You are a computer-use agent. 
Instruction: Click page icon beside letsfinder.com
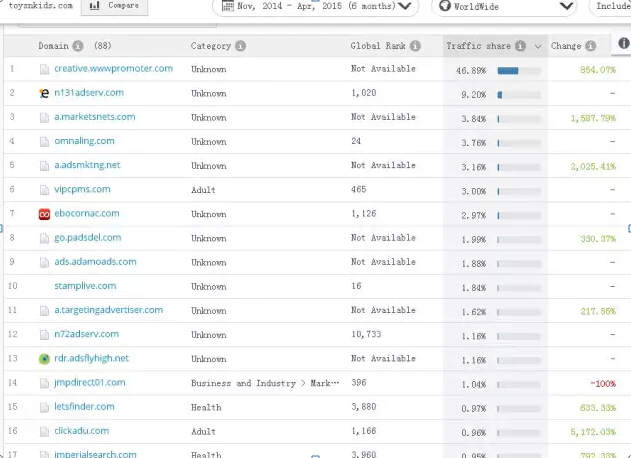click(44, 407)
